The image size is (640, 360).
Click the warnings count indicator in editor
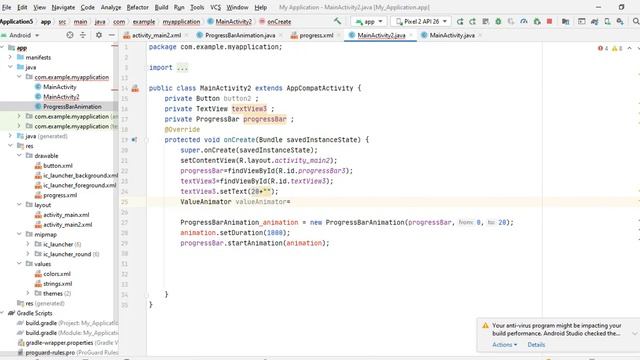617,48
